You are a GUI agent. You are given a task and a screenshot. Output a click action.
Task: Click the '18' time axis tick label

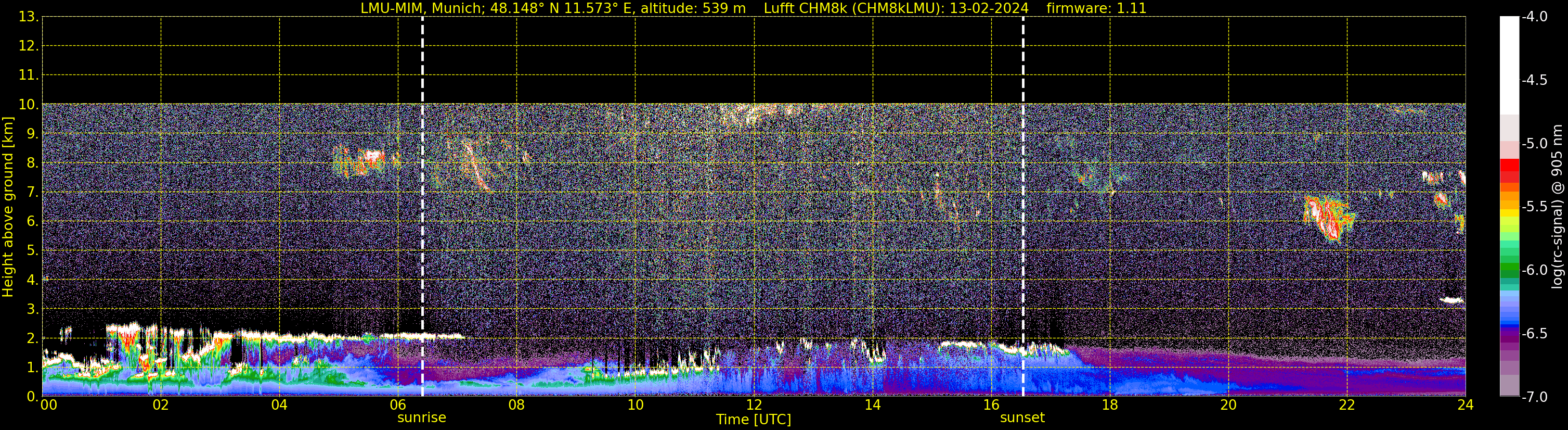1110,405
